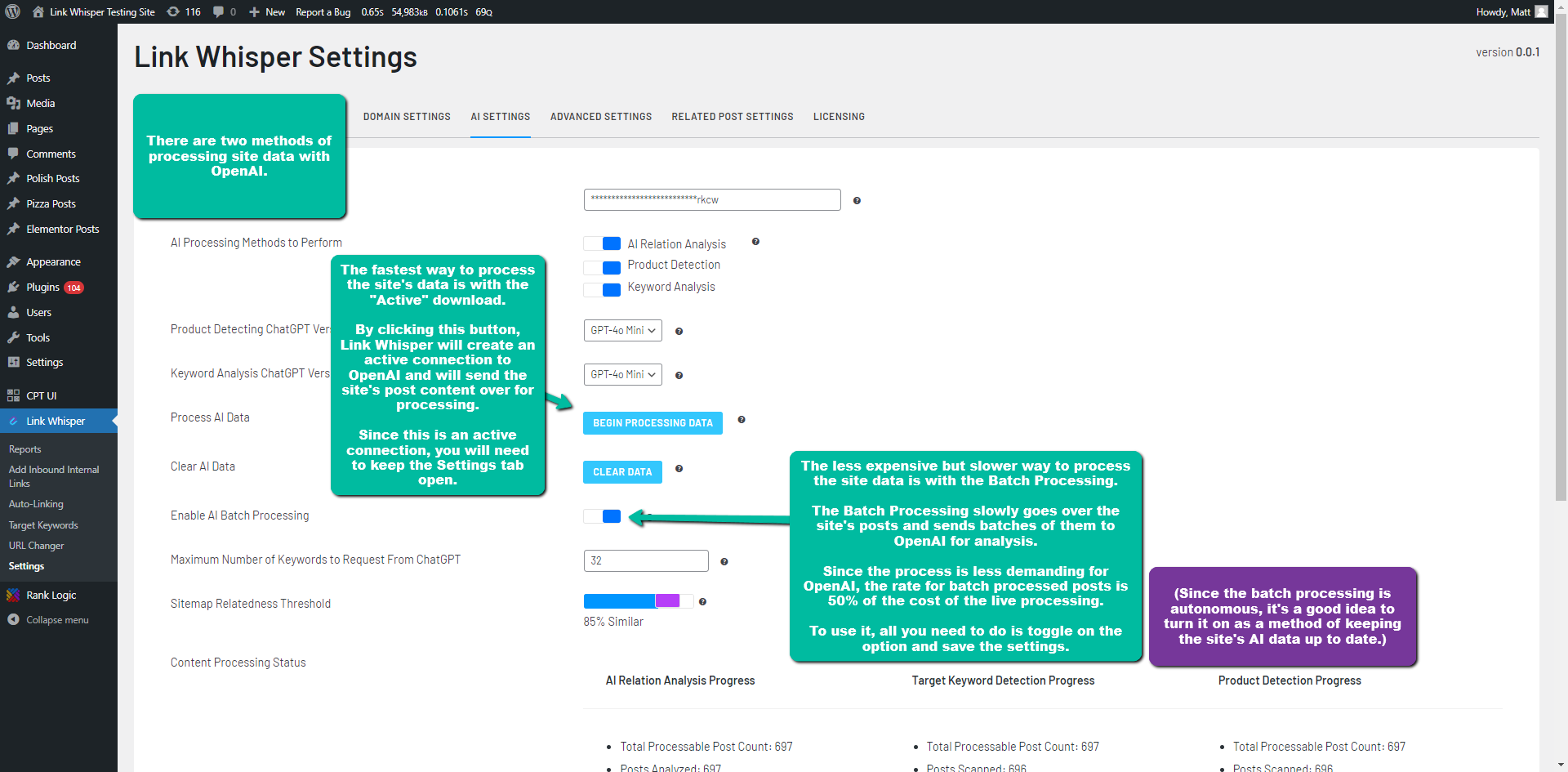This screenshot has width=1568, height=772.
Task: Open the Product Detecting ChatGPT Version dropdown
Action: coord(622,330)
